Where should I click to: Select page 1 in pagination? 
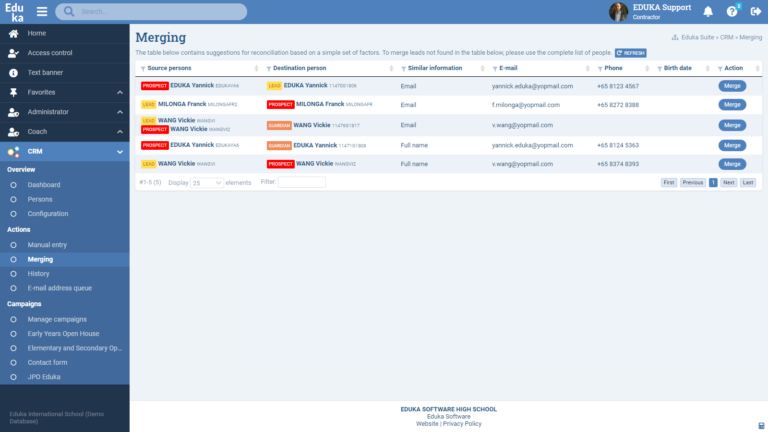click(713, 183)
